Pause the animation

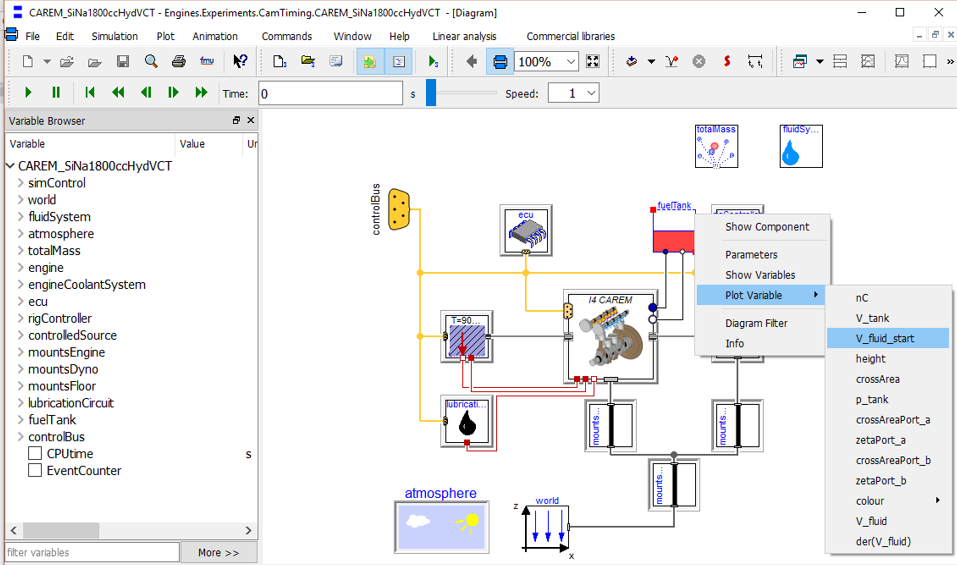pos(56,92)
